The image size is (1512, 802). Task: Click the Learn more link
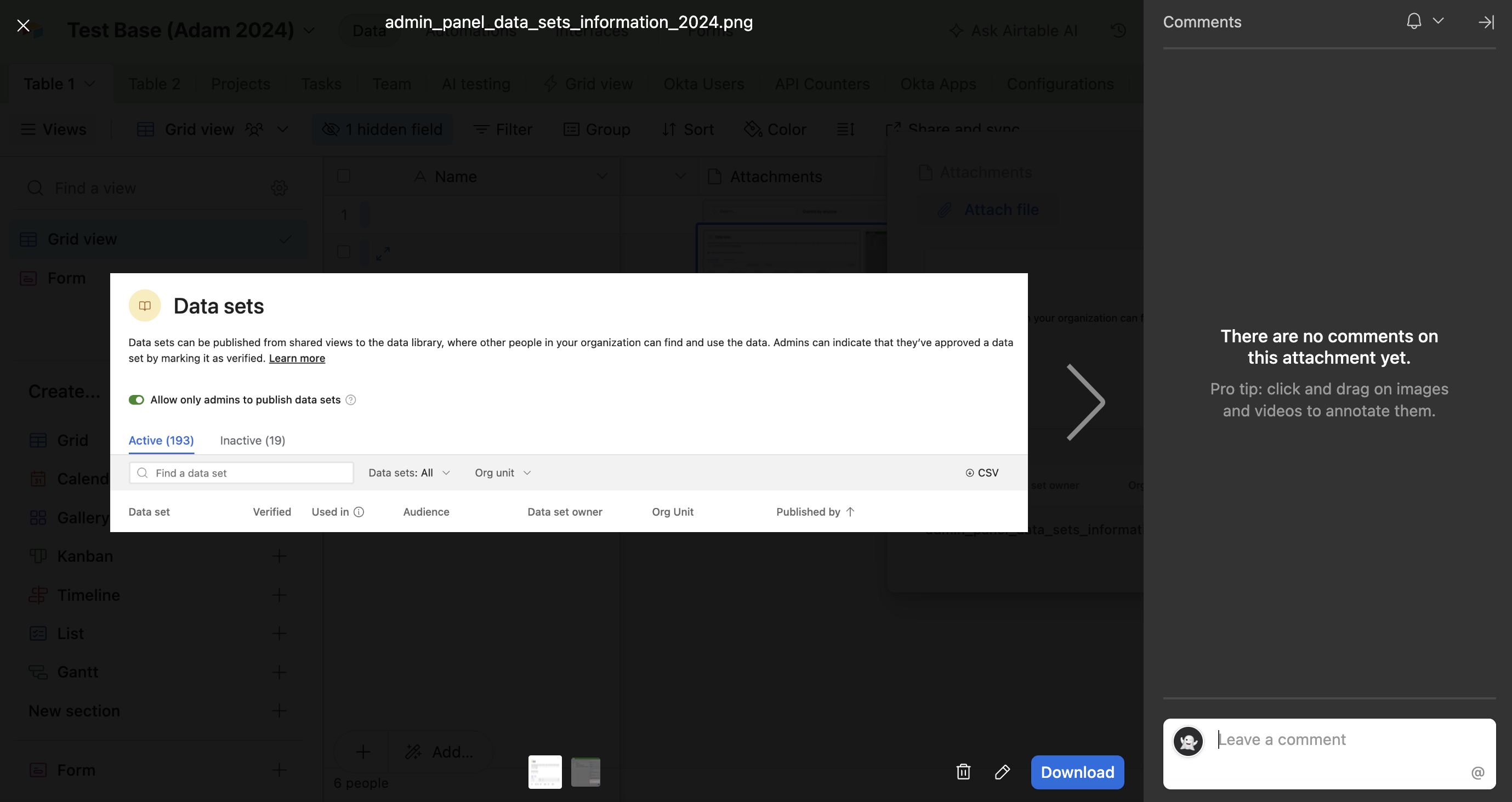click(x=297, y=358)
